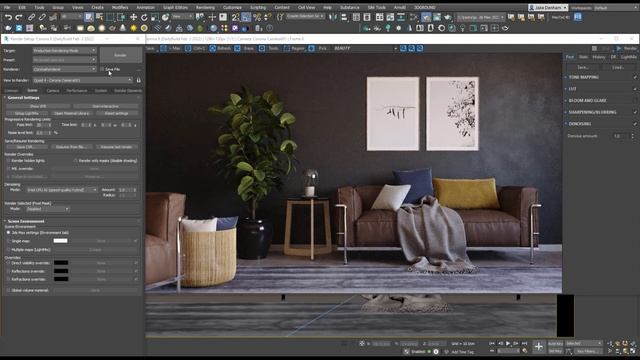The height and width of the screenshot is (360, 640).
Task: Toggle the Angle Snap icon
Action: click(246, 17)
